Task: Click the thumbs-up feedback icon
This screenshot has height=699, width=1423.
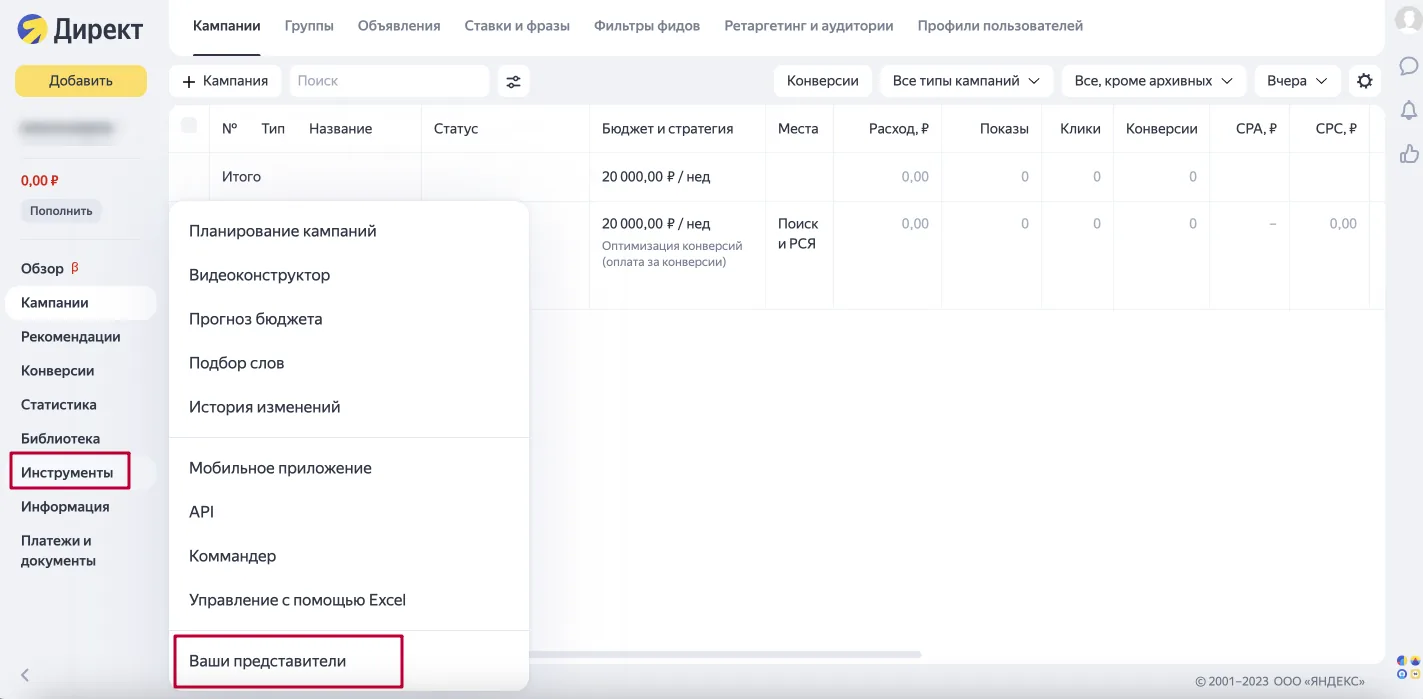Action: coord(1409,153)
